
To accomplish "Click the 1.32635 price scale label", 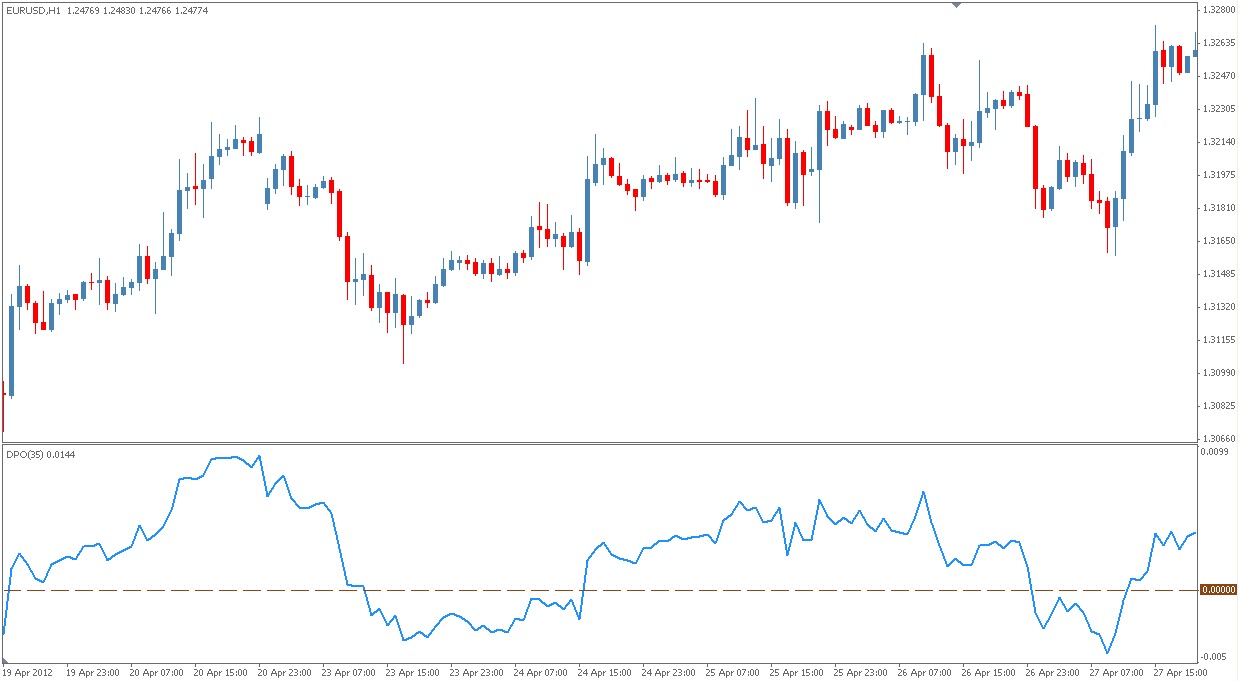I will click(1220, 43).
